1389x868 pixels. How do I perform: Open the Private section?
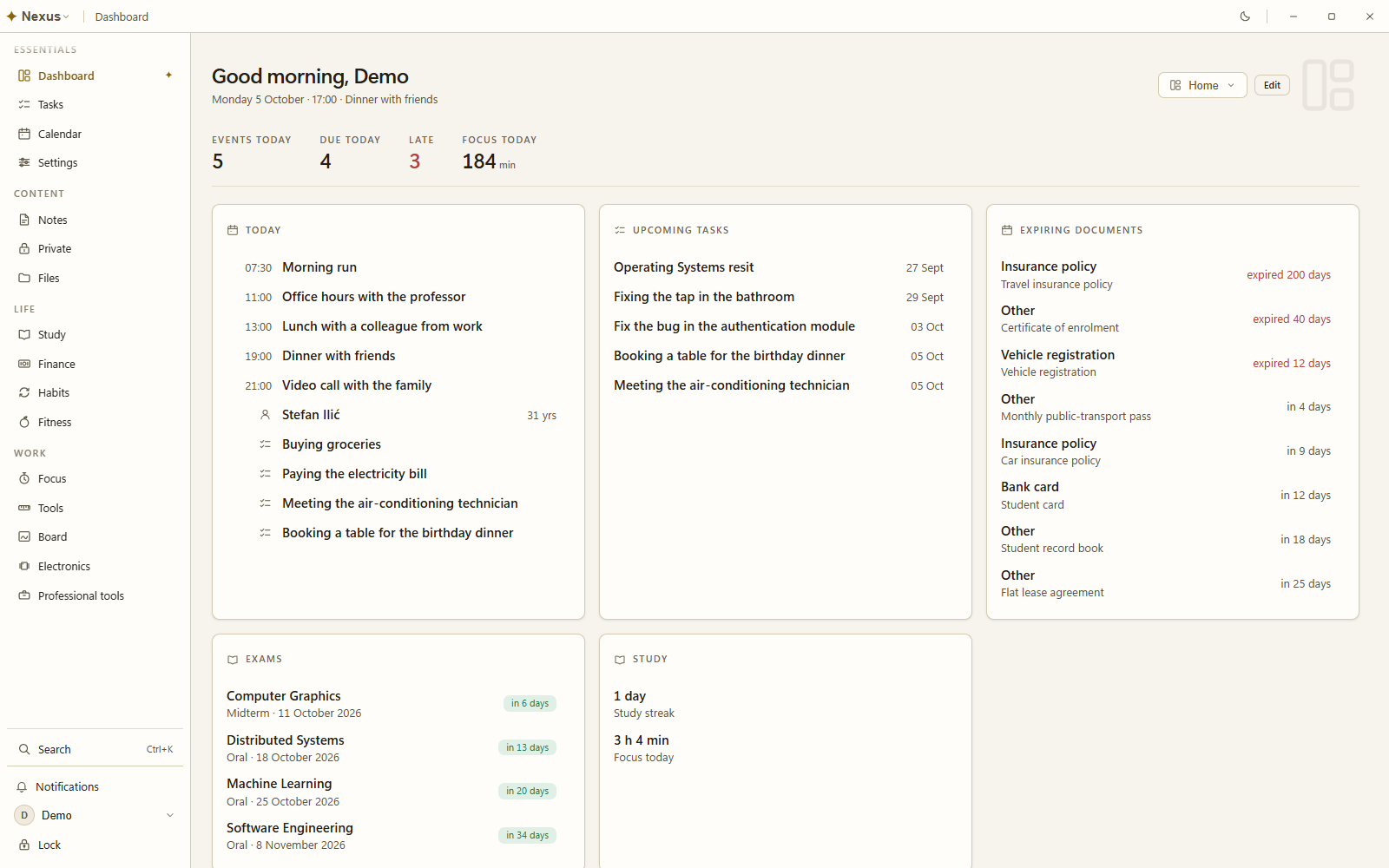(x=95, y=249)
